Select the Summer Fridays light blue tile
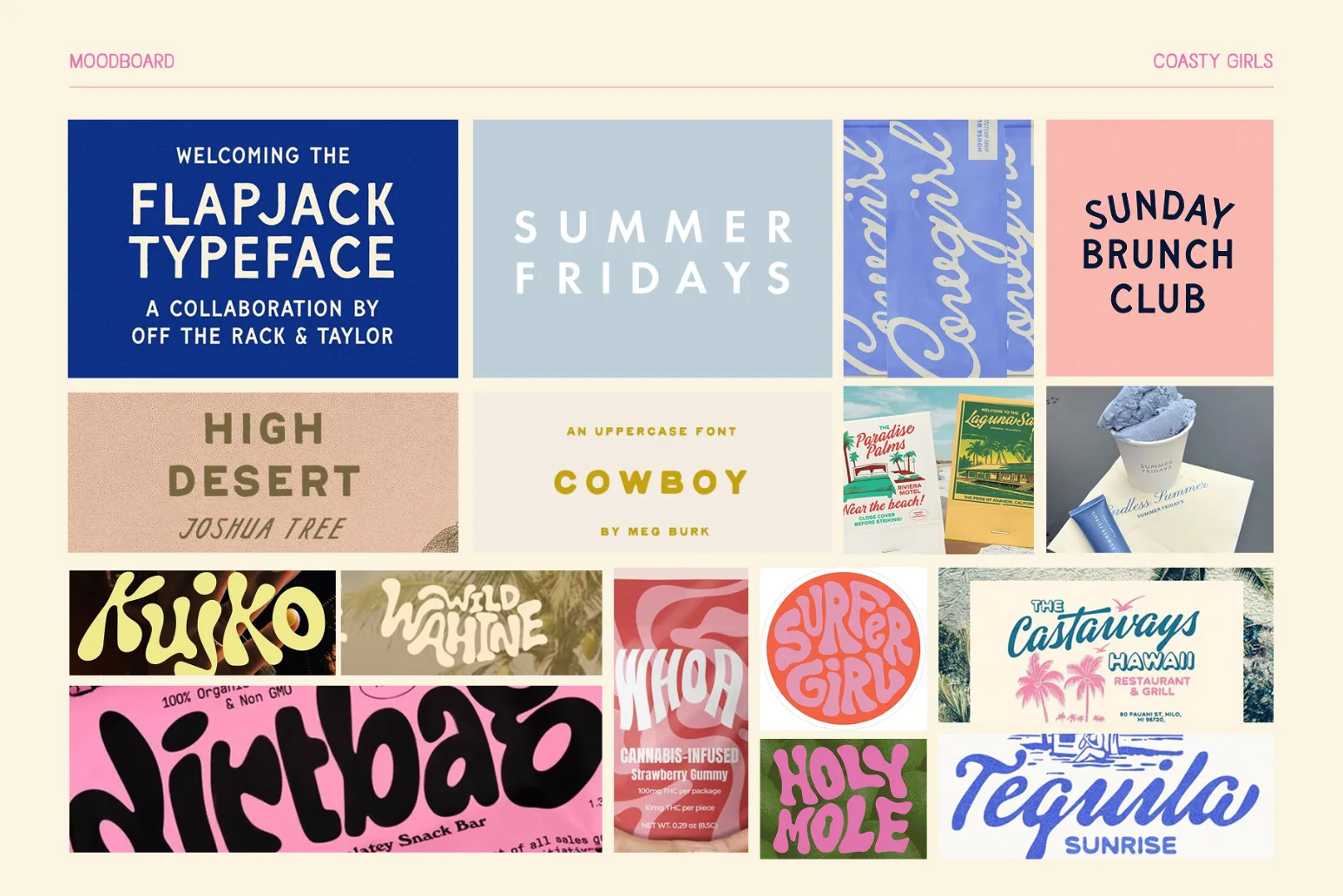Screen dimensions: 1343x896 coord(652,248)
